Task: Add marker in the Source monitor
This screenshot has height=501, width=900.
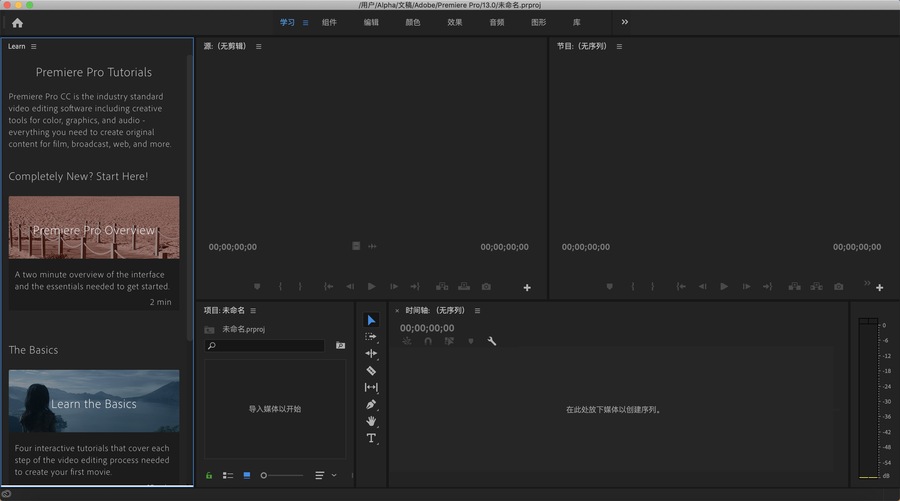Action: pos(257,286)
